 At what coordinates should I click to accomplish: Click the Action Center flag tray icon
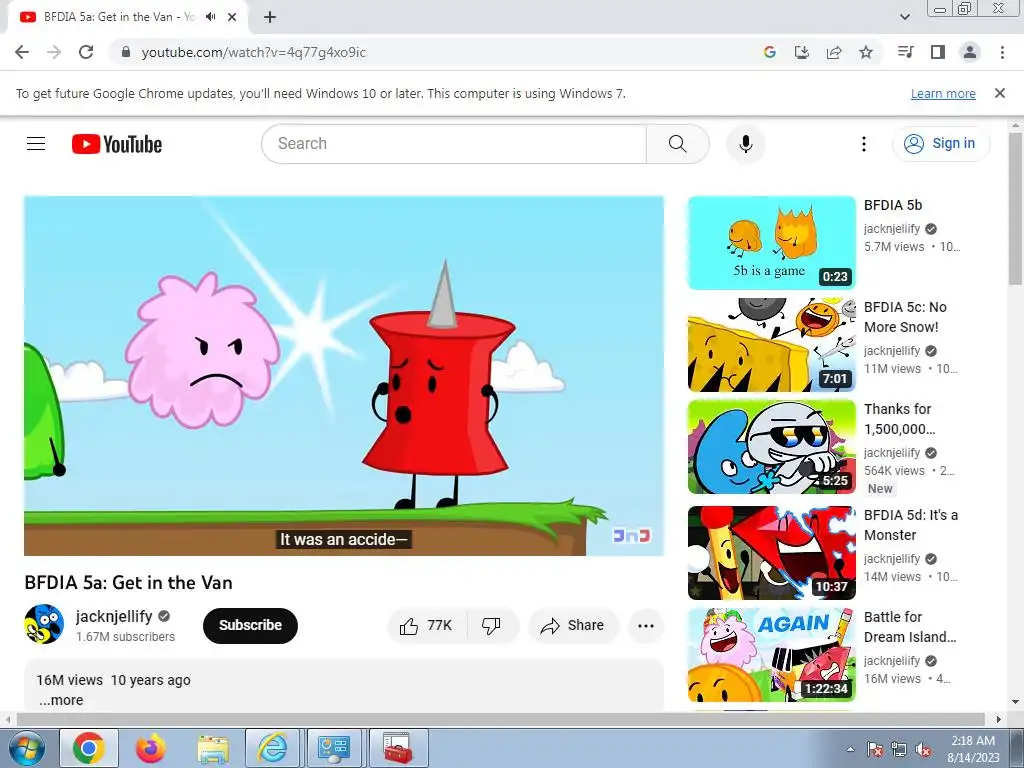pyautogui.click(x=874, y=749)
